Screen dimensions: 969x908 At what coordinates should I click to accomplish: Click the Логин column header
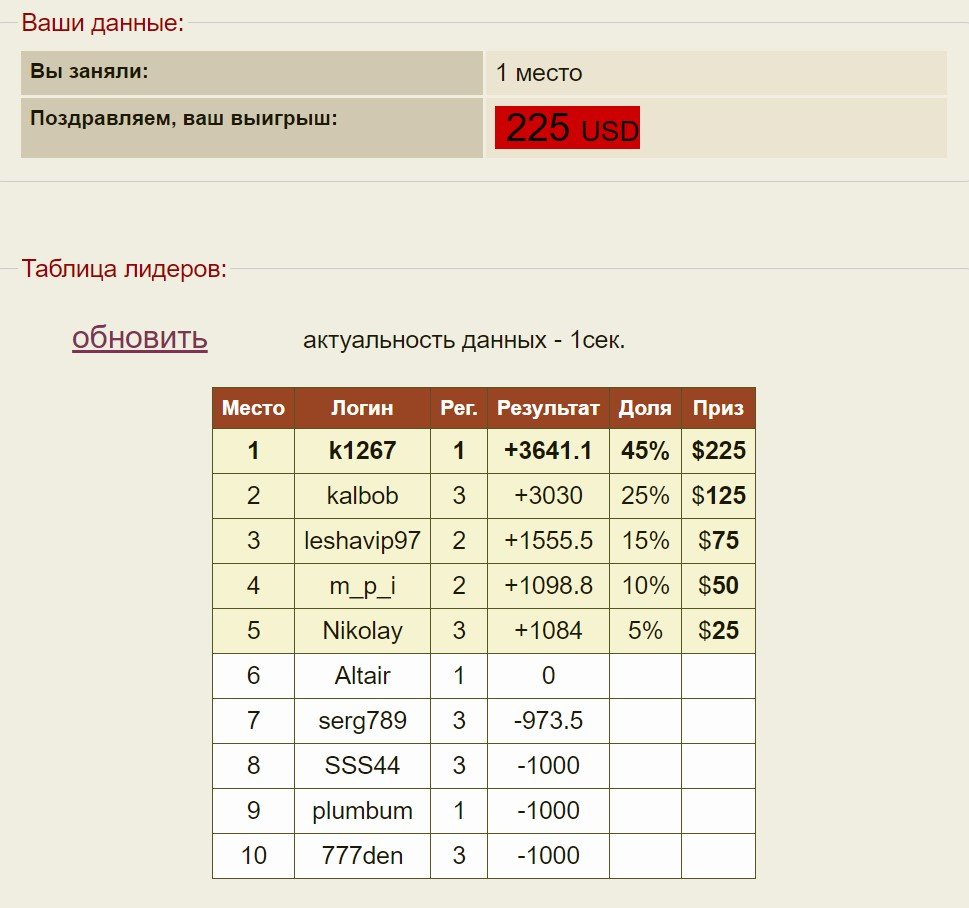[x=362, y=408]
